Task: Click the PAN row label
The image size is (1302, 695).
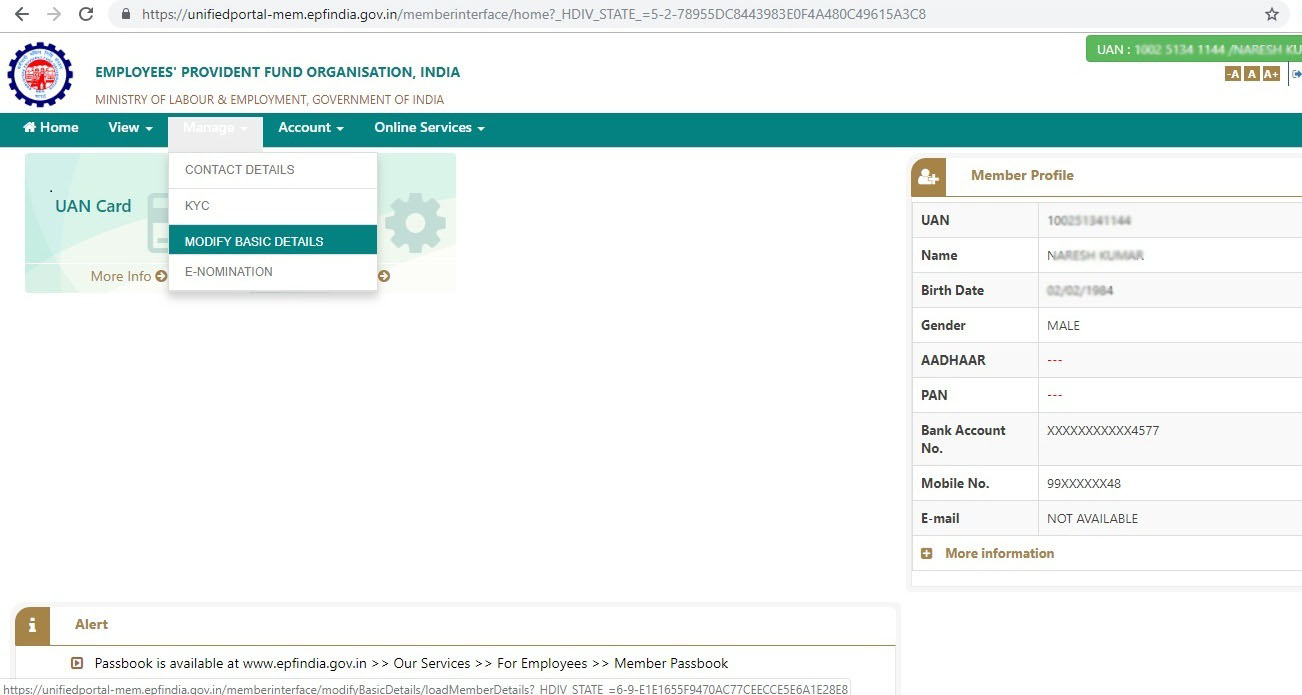Action: 934,395
